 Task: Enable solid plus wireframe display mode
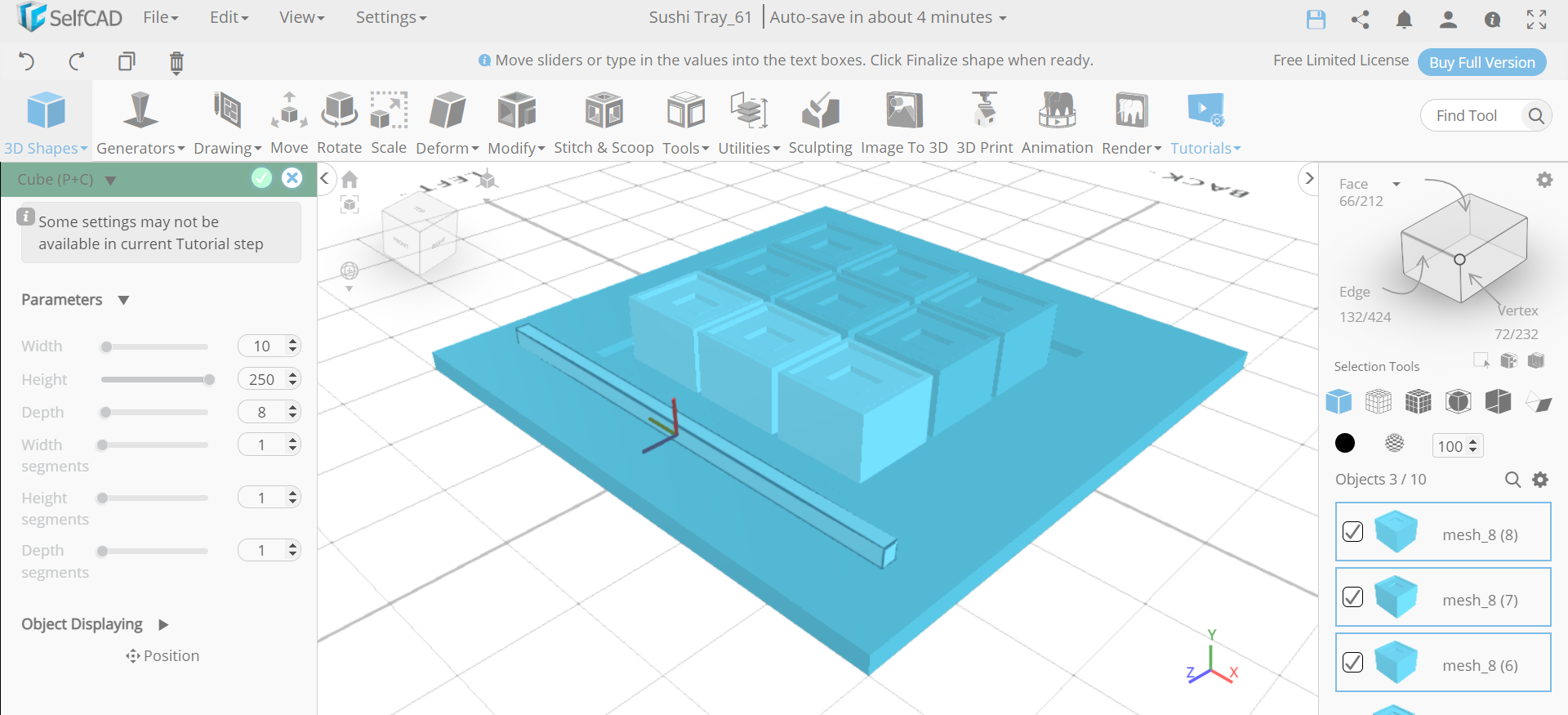click(x=1419, y=401)
